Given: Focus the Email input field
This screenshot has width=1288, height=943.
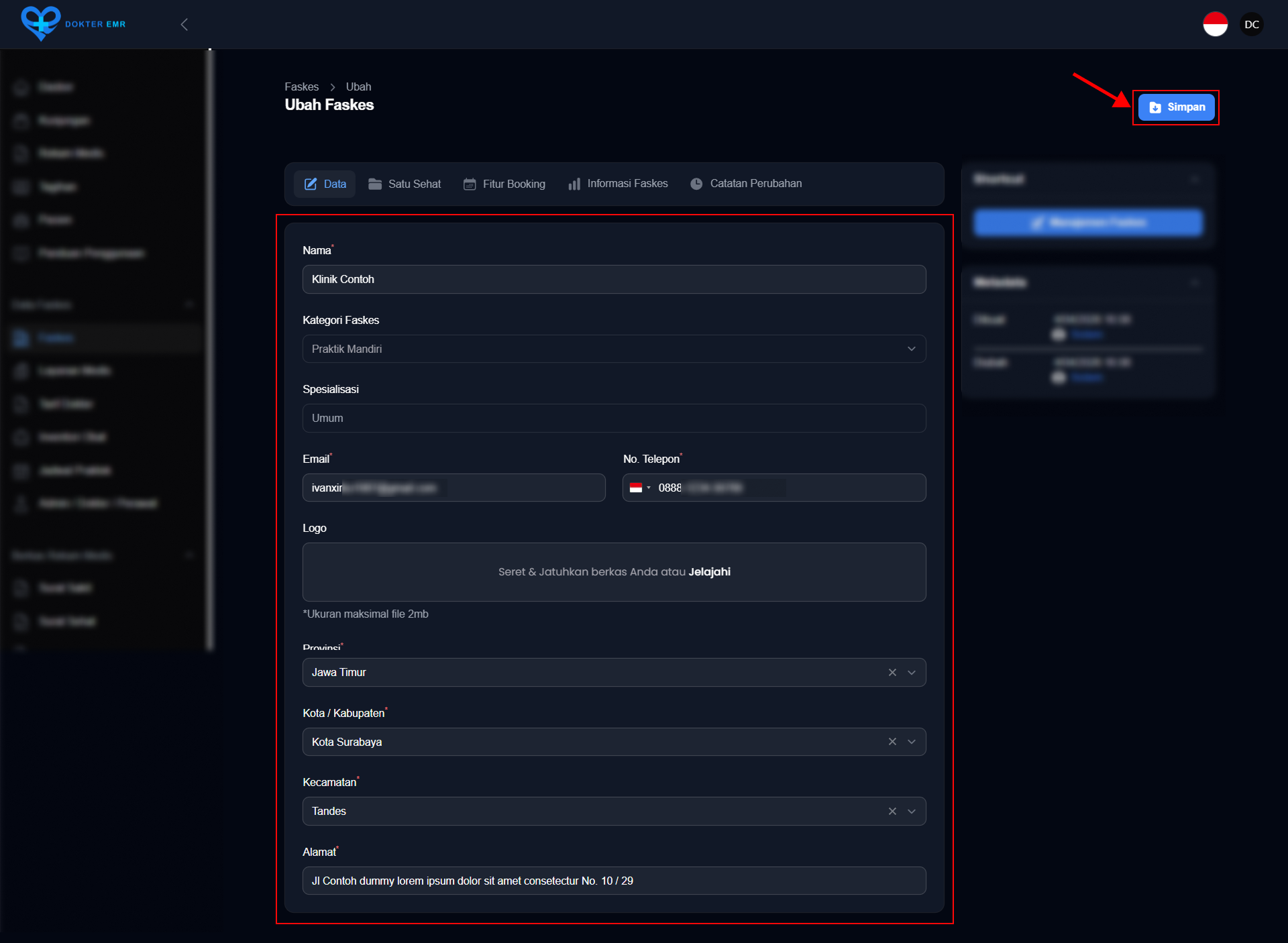Looking at the screenshot, I should [453, 488].
